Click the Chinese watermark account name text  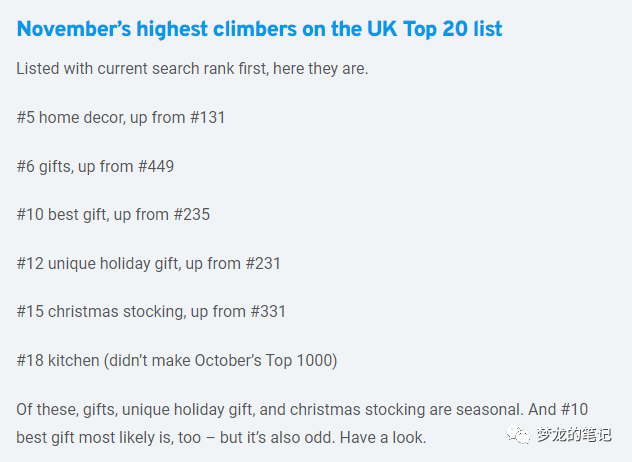(x=574, y=435)
